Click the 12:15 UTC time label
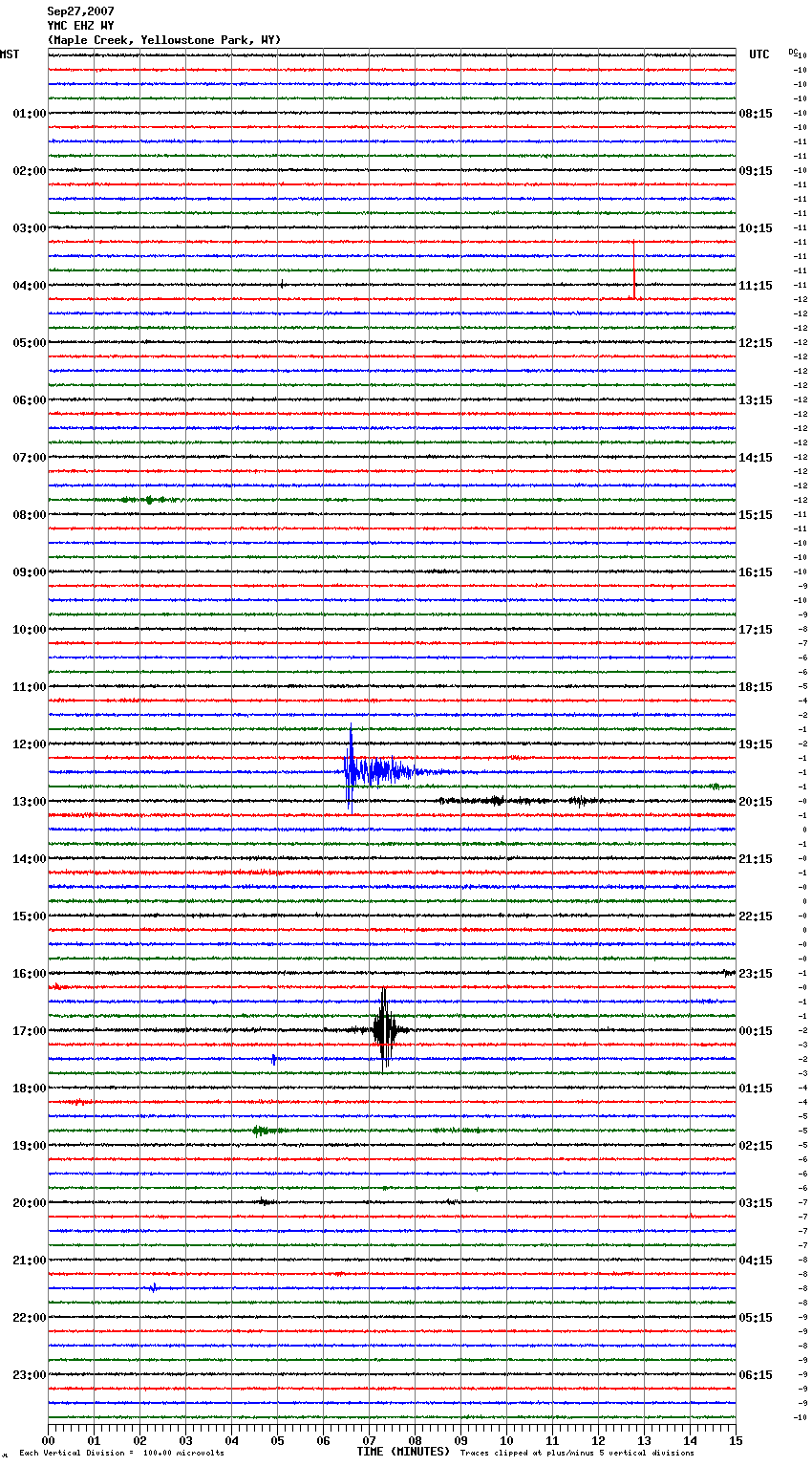Viewport: 812px width, 1466px height. pyautogui.click(x=756, y=343)
